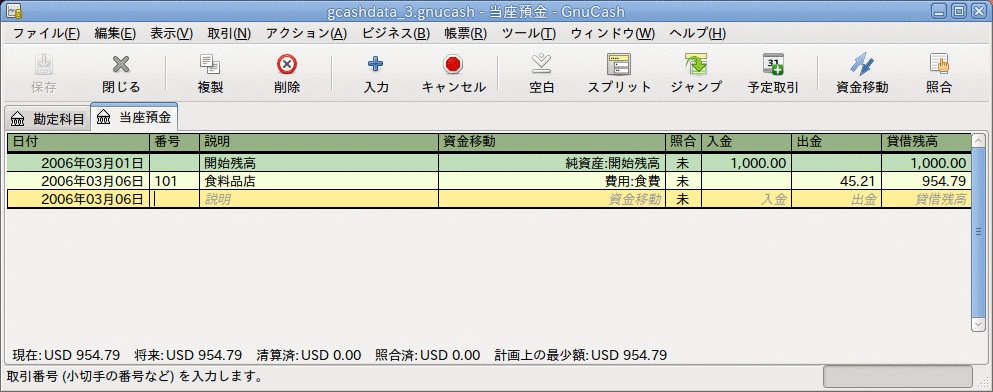
Task: Click the 資金移動 column header
Action: point(552,142)
